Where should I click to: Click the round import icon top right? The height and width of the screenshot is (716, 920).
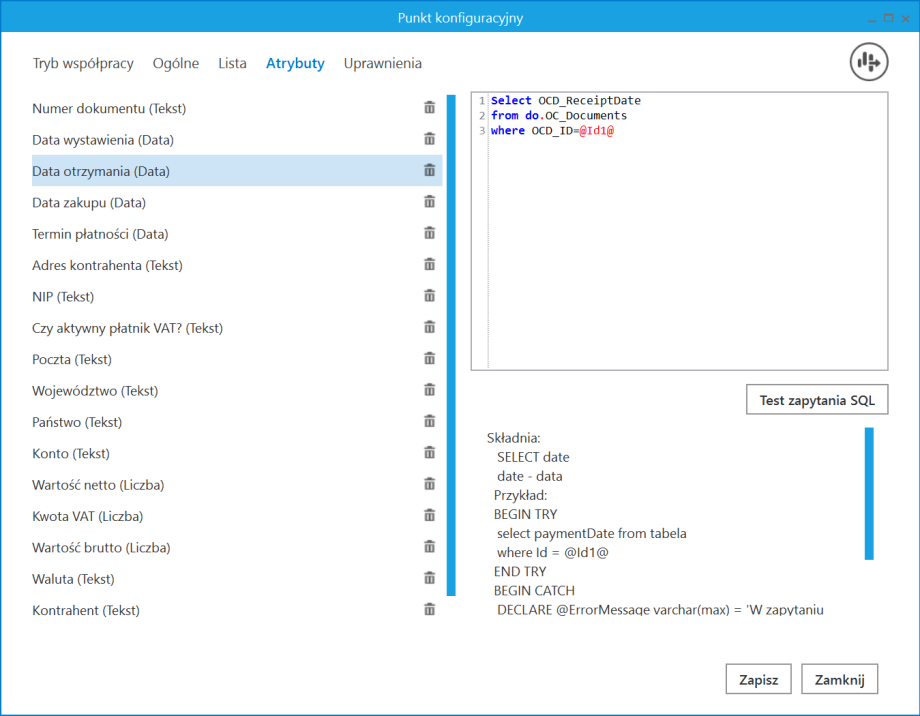[x=868, y=62]
